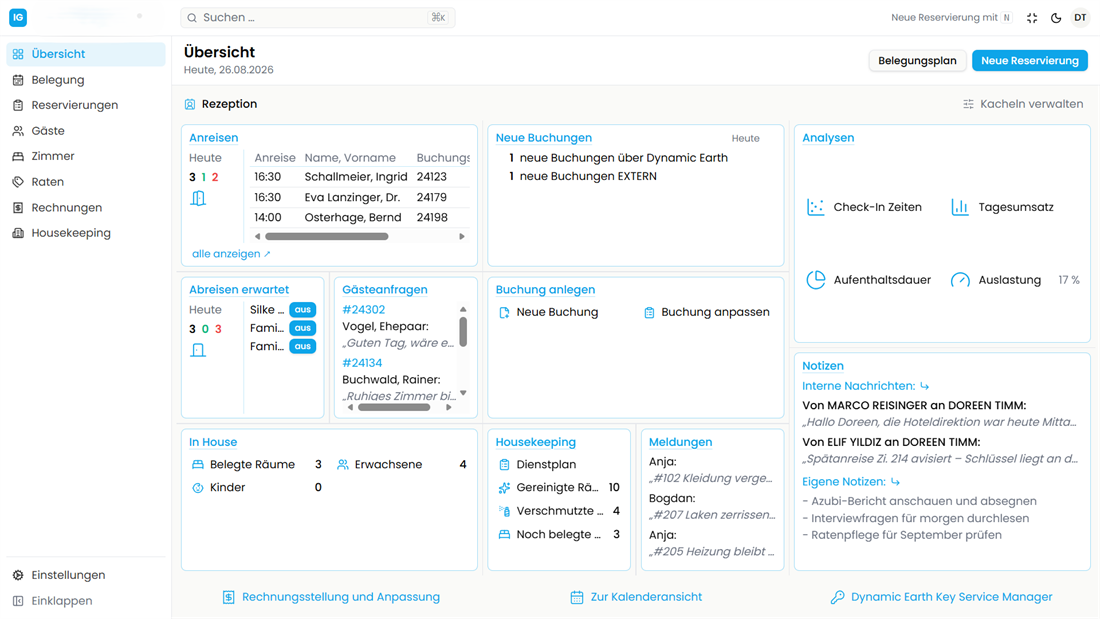The width and height of the screenshot is (1100, 619).
Task: Open the Meldungen tile title
Action: click(680, 442)
